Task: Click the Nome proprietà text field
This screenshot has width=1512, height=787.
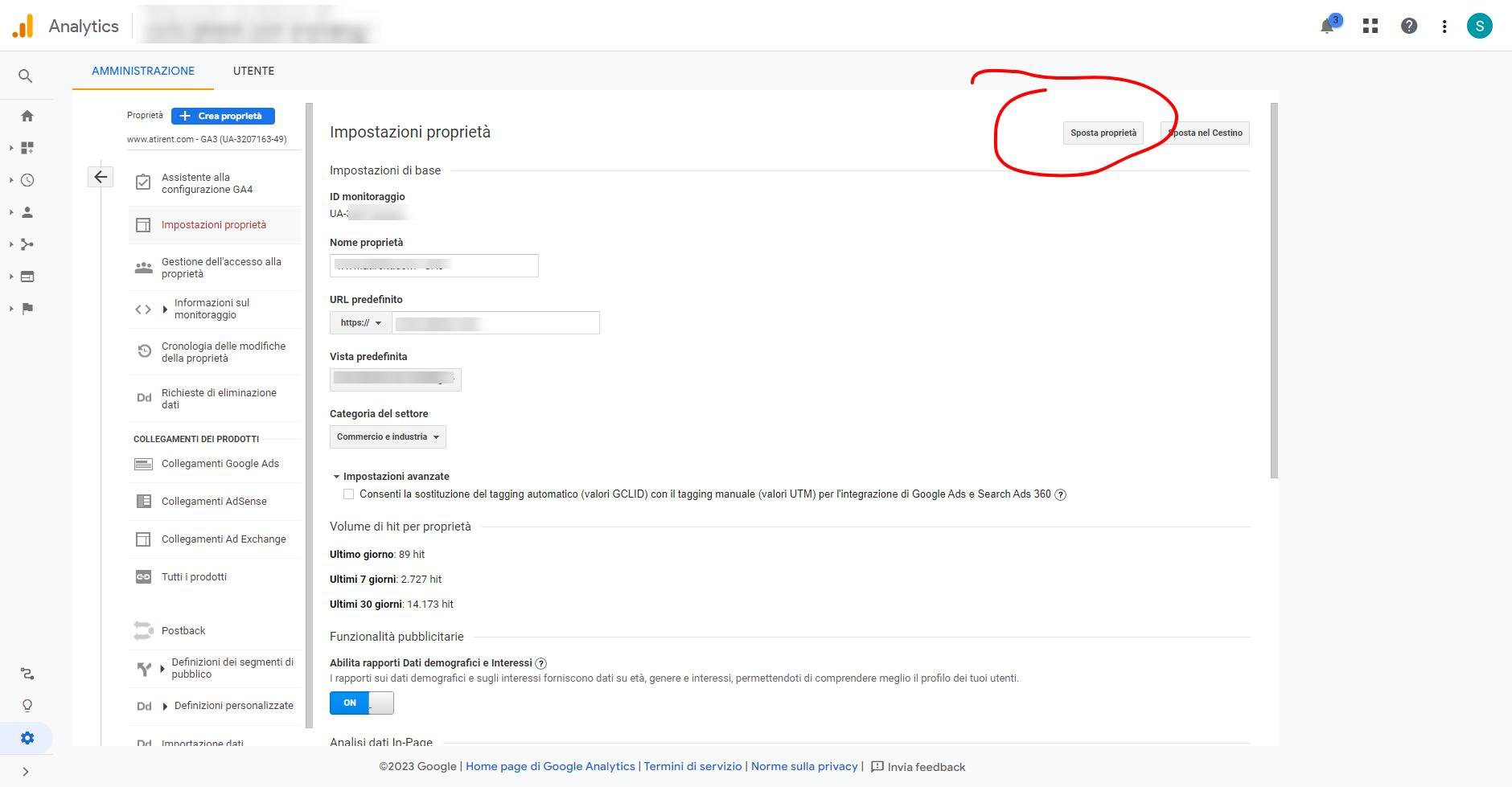Action: pos(433,266)
